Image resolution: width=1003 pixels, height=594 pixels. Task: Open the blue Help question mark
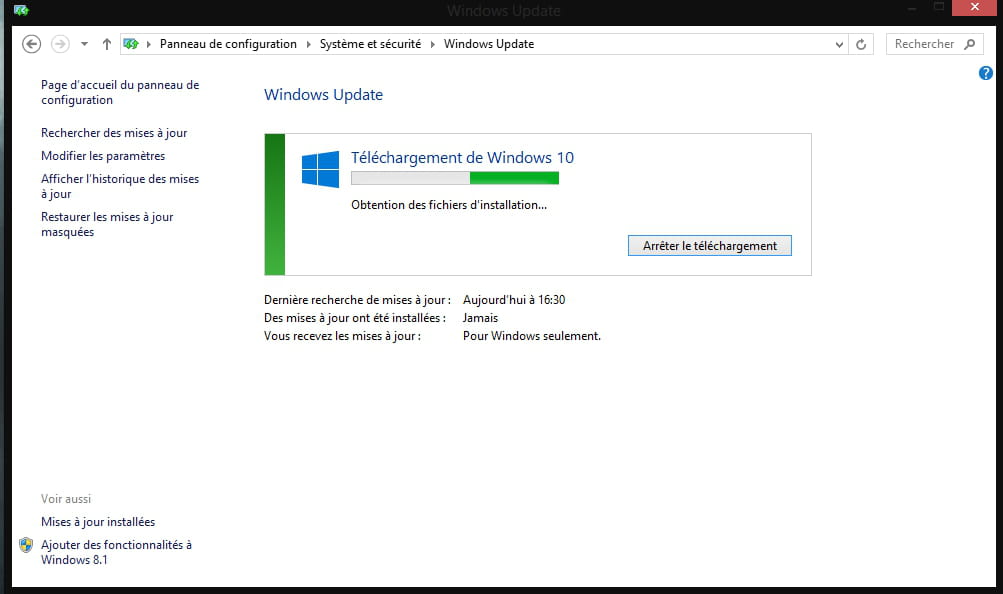(986, 73)
